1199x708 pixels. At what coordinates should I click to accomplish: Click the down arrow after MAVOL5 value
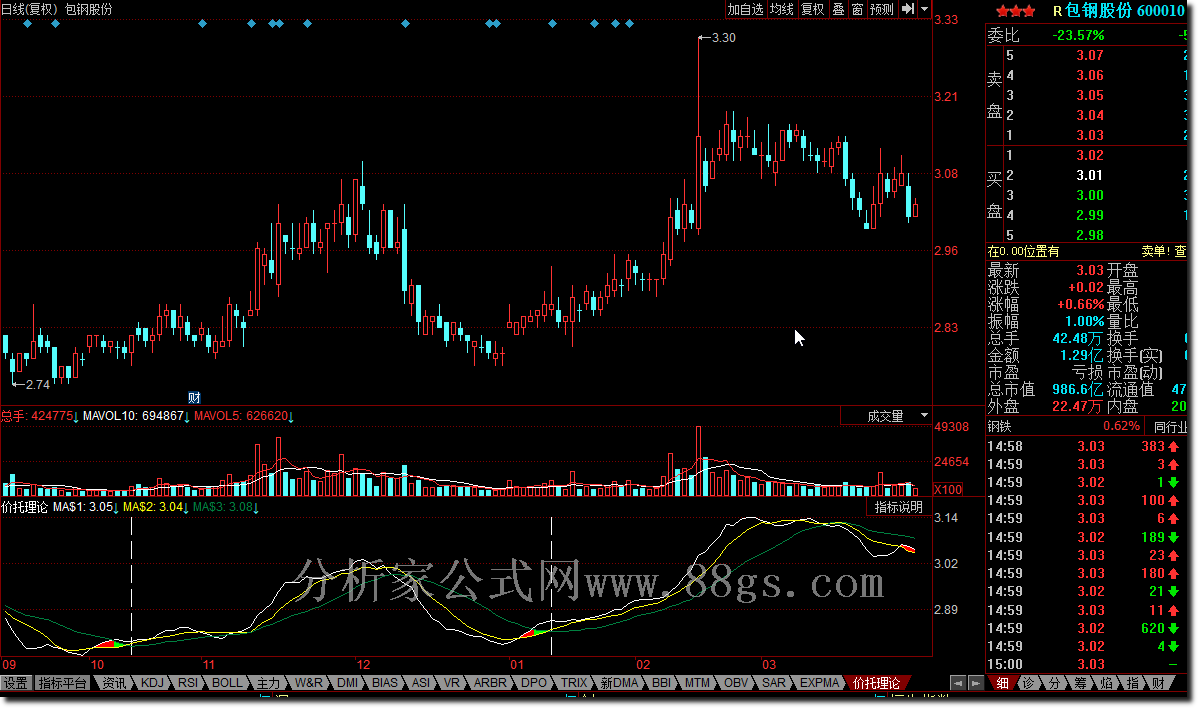pyautogui.click(x=291, y=417)
